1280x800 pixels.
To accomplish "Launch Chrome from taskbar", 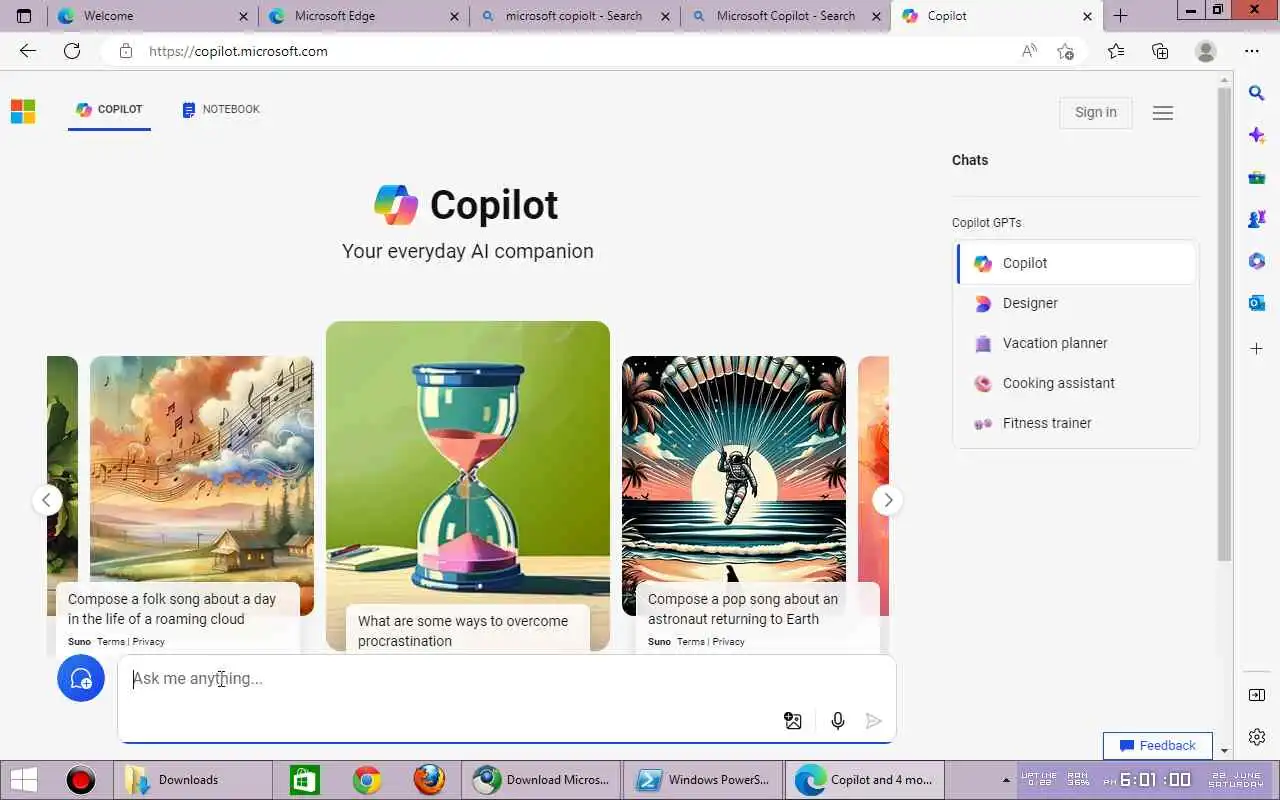I will (367, 780).
